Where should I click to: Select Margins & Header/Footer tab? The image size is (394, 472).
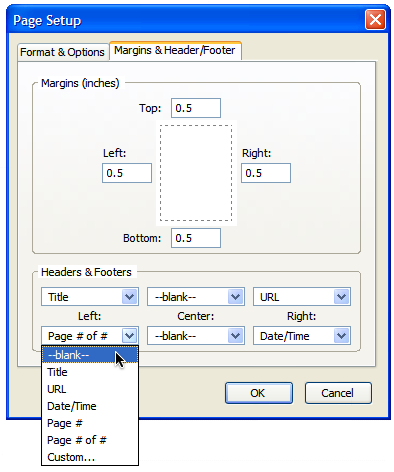pyautogui.click(x=175, y=51)
